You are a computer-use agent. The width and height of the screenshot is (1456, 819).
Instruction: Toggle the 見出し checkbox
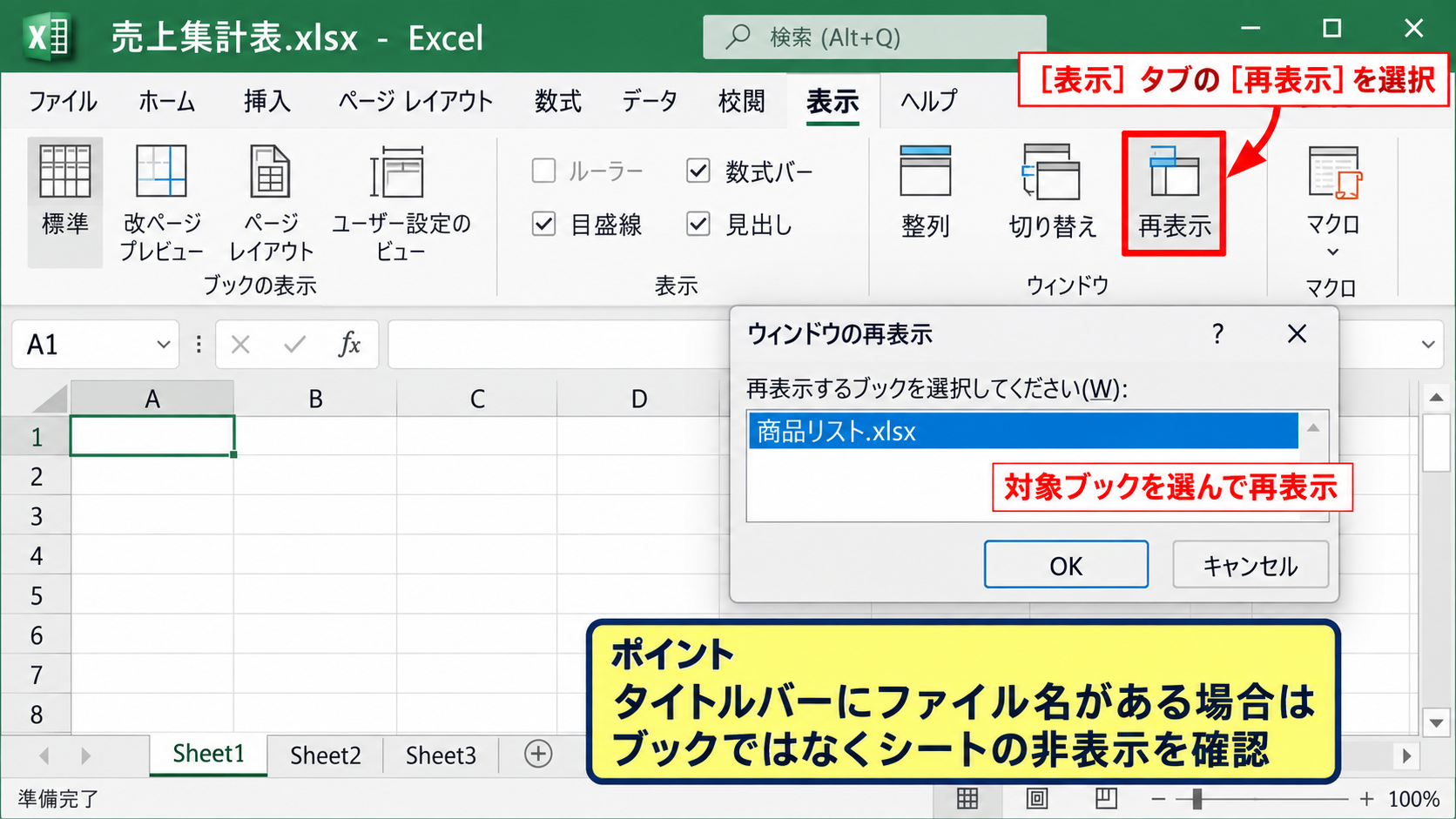(x=698, y=225)
